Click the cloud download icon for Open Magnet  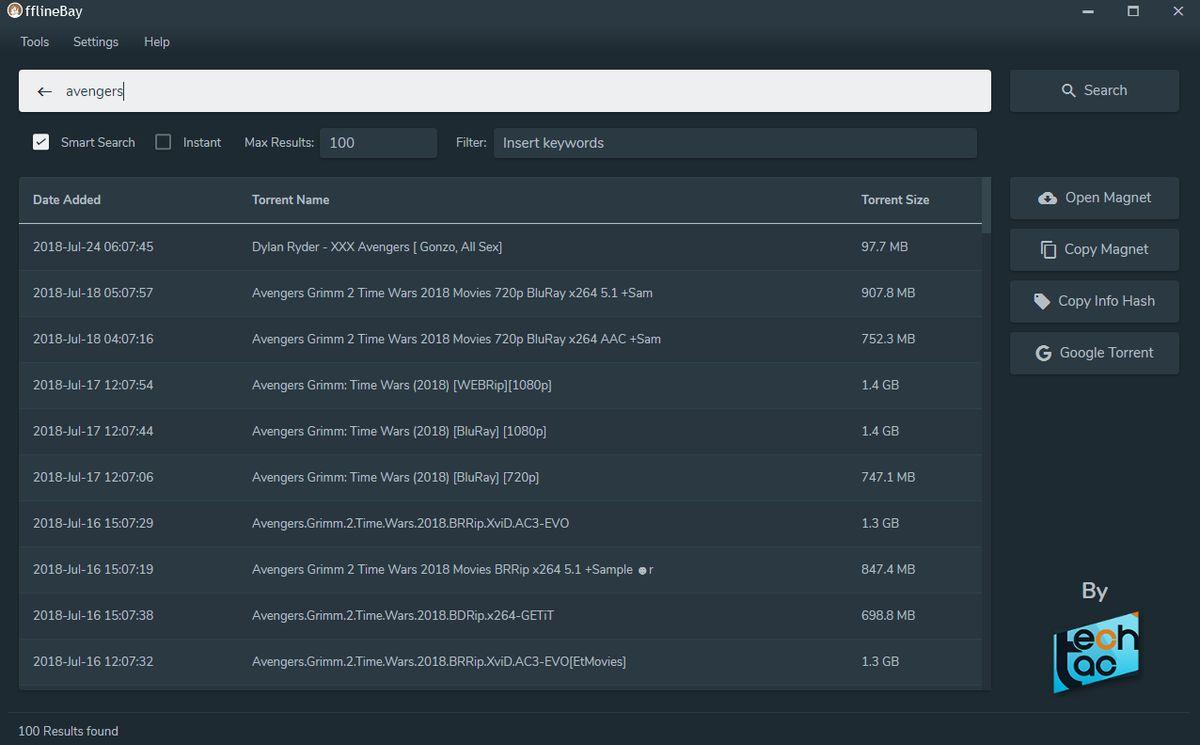(x=1047, y=198)
